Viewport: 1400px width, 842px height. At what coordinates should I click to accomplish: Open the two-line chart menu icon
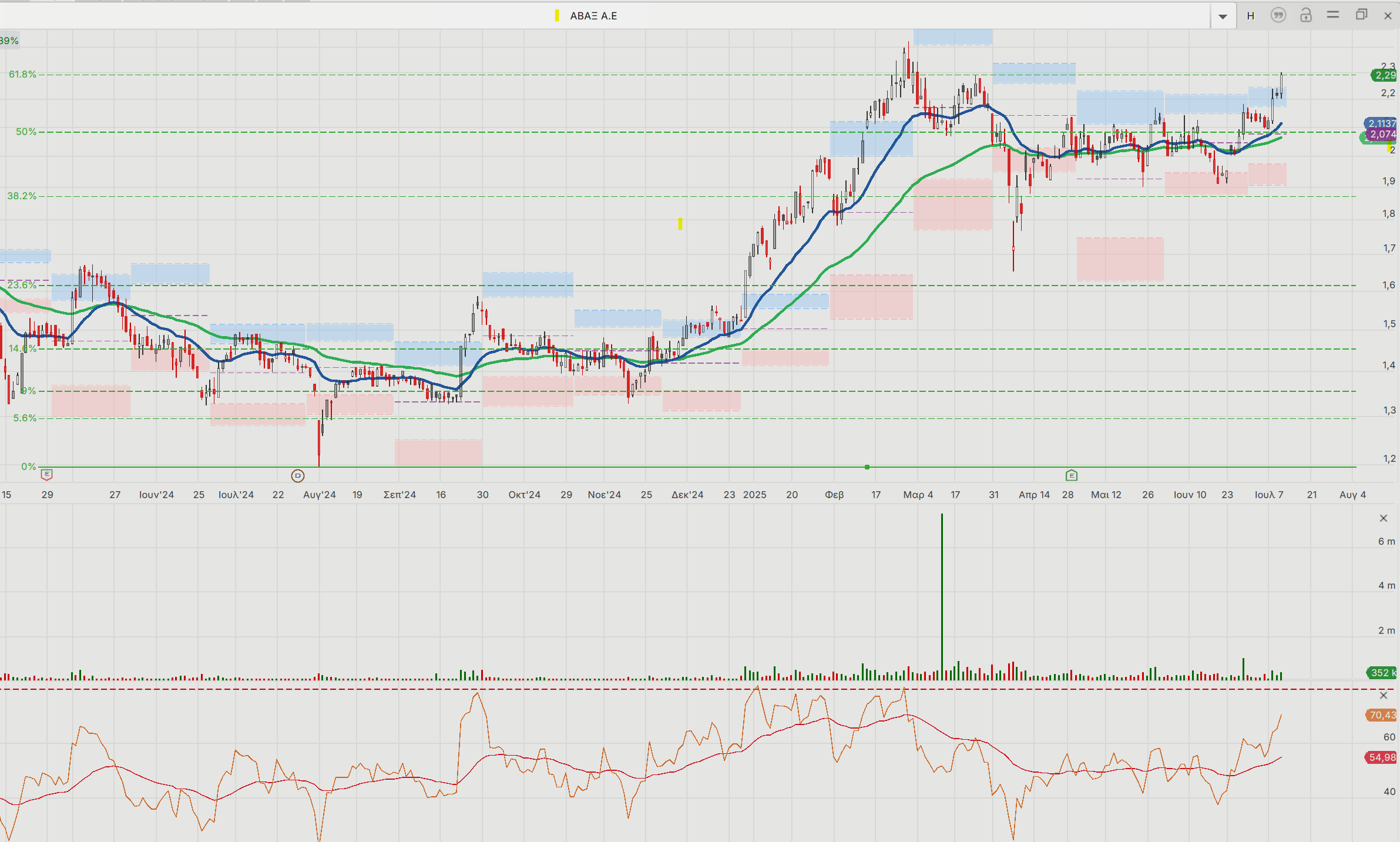[1333, 15]
